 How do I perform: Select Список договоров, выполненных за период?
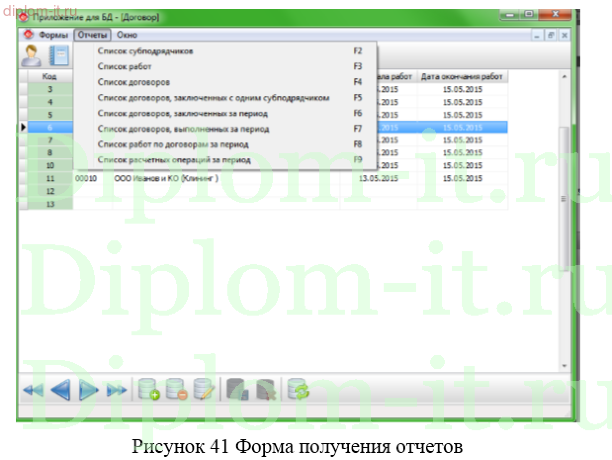coord(225,129)
